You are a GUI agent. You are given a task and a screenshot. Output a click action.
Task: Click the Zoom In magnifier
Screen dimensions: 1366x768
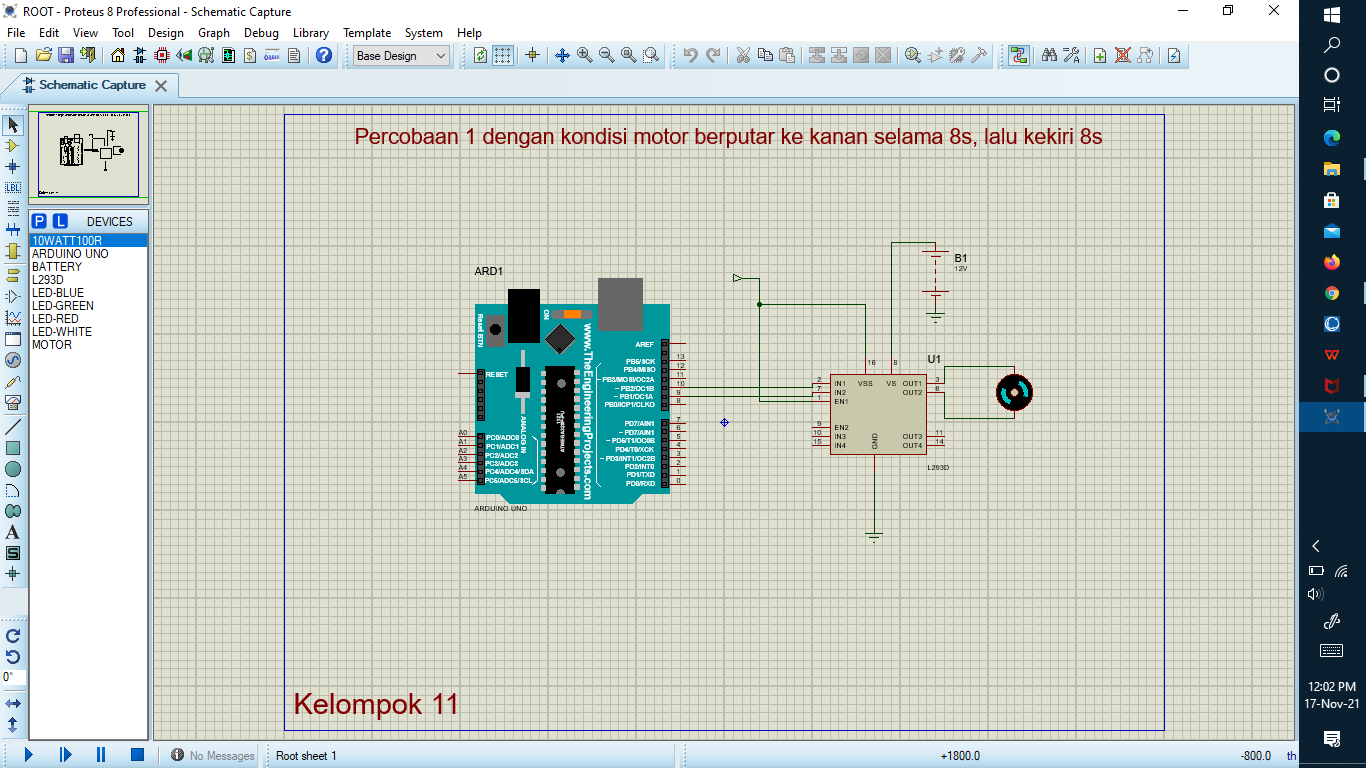pos(584,56)
